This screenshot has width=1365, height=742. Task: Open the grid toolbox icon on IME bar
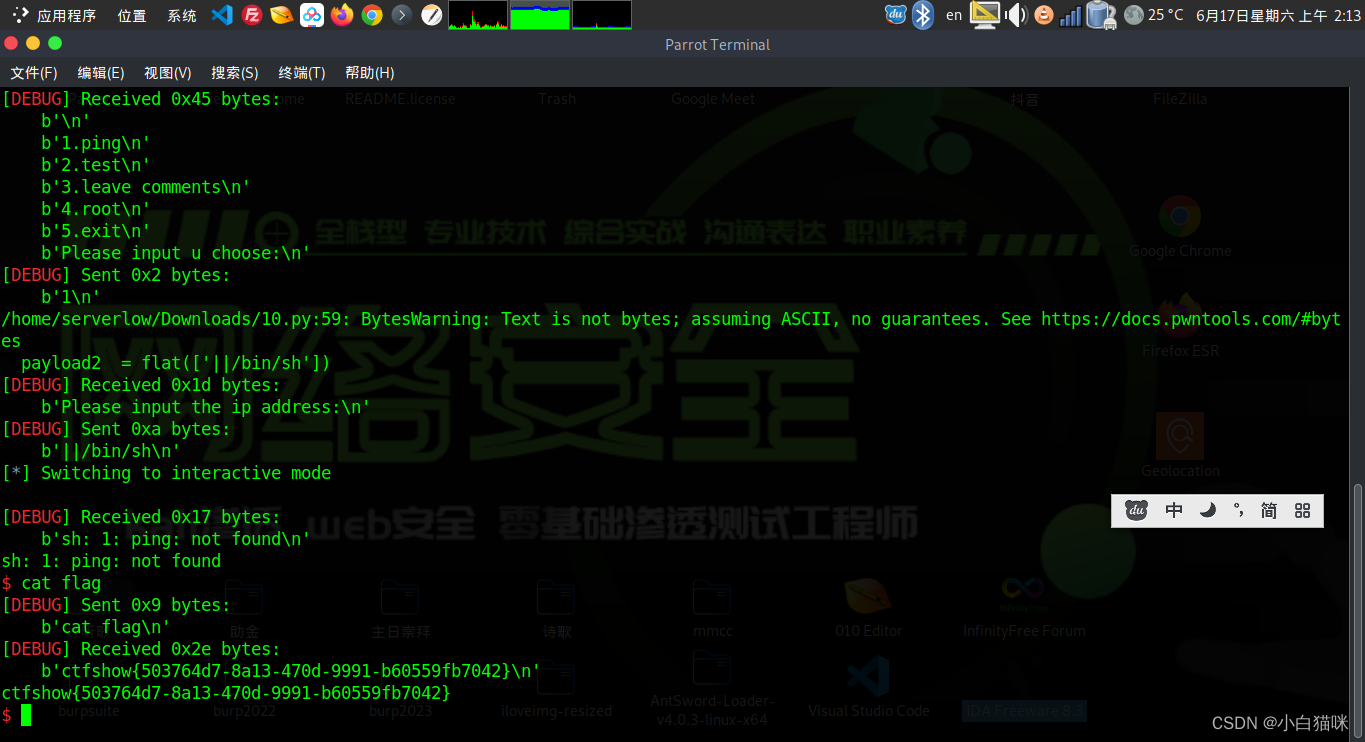pyautogui.click(x=1302, y=510)
